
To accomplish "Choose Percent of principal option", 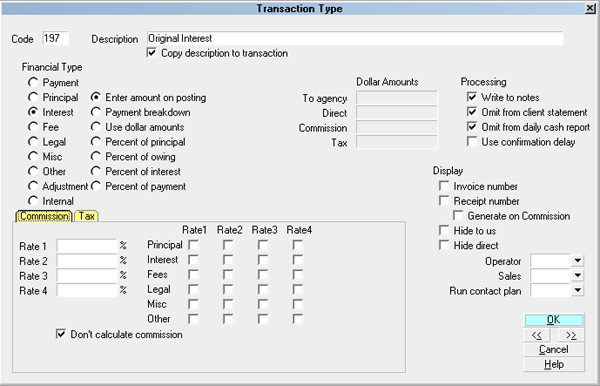I will point(96,142).
